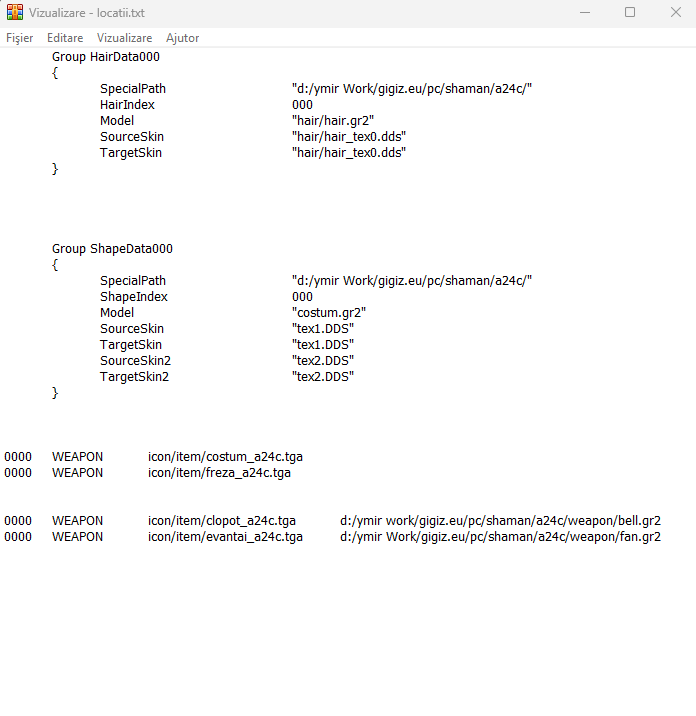Click the SpecialPath value in the ShapeData000 group

coord(412,280)
